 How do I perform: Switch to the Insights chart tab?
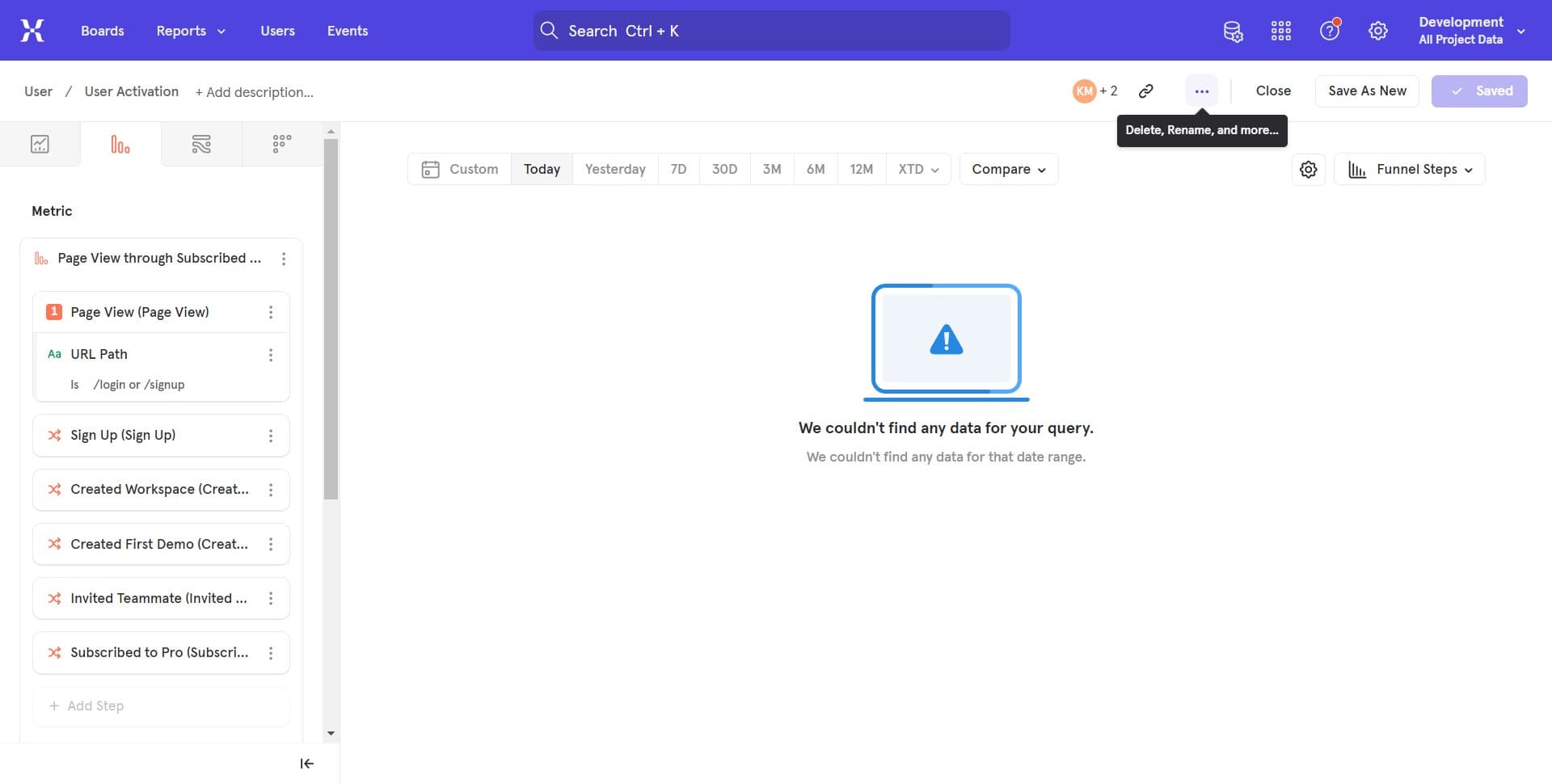40,145
